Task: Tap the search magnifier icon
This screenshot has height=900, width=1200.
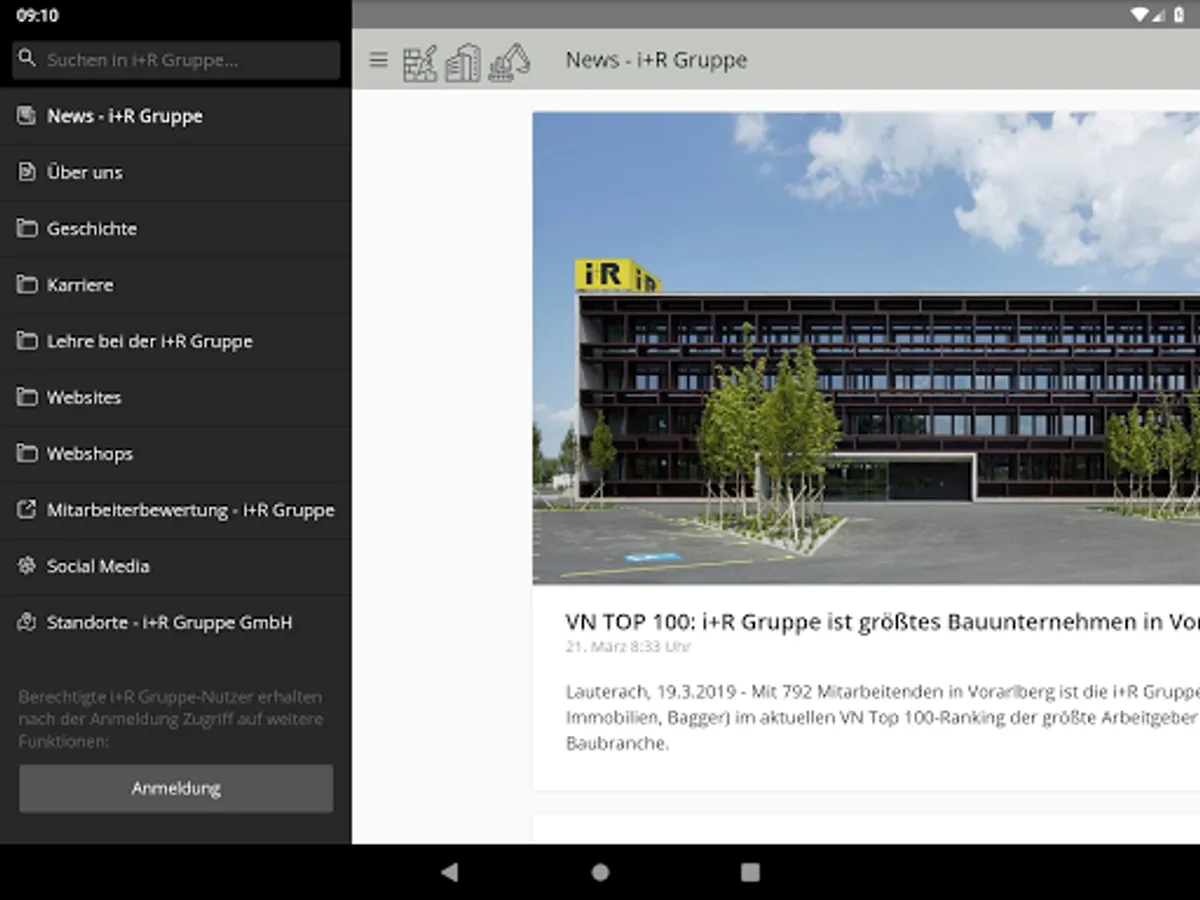Action: 27,60
